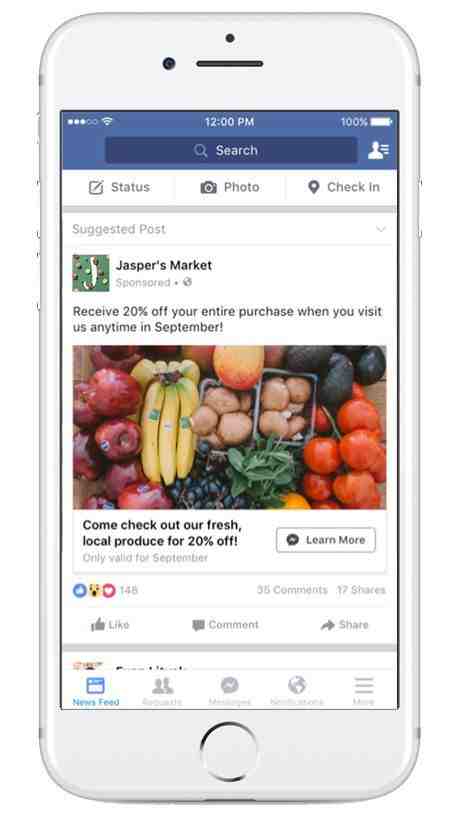
Task: Open the Photo camera option
Action: pos(208,187)
